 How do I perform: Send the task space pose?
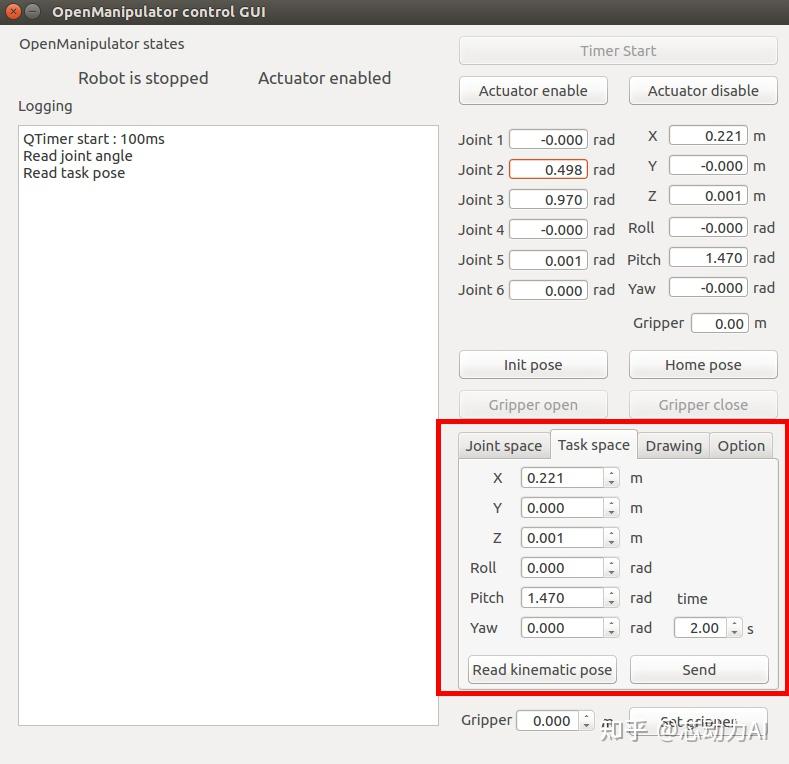[x=699, y=670]
